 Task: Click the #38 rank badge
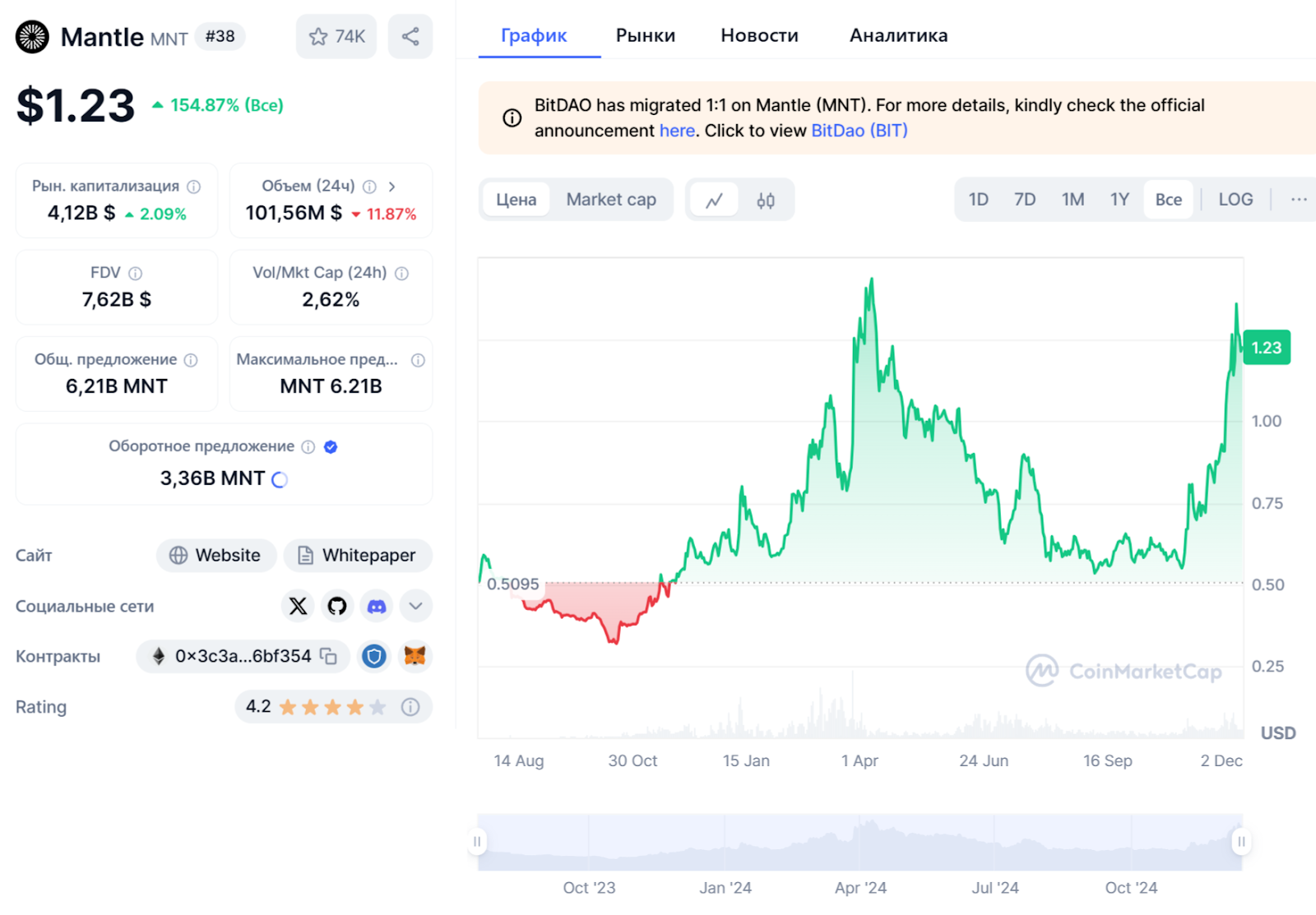[220, 36]
